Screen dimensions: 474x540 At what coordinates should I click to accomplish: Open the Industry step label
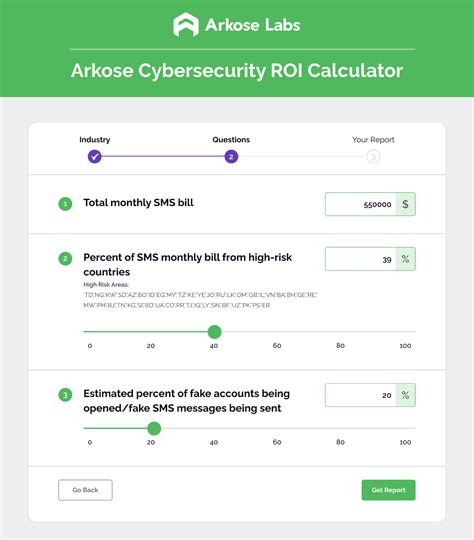click(x=94, y=139)
